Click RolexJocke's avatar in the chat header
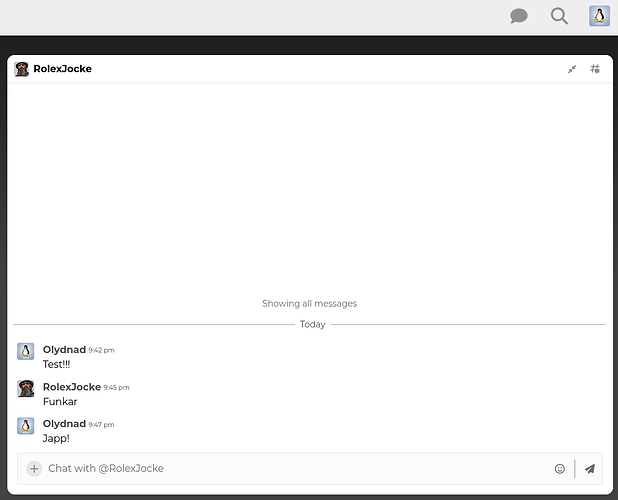 pos(22,69)
